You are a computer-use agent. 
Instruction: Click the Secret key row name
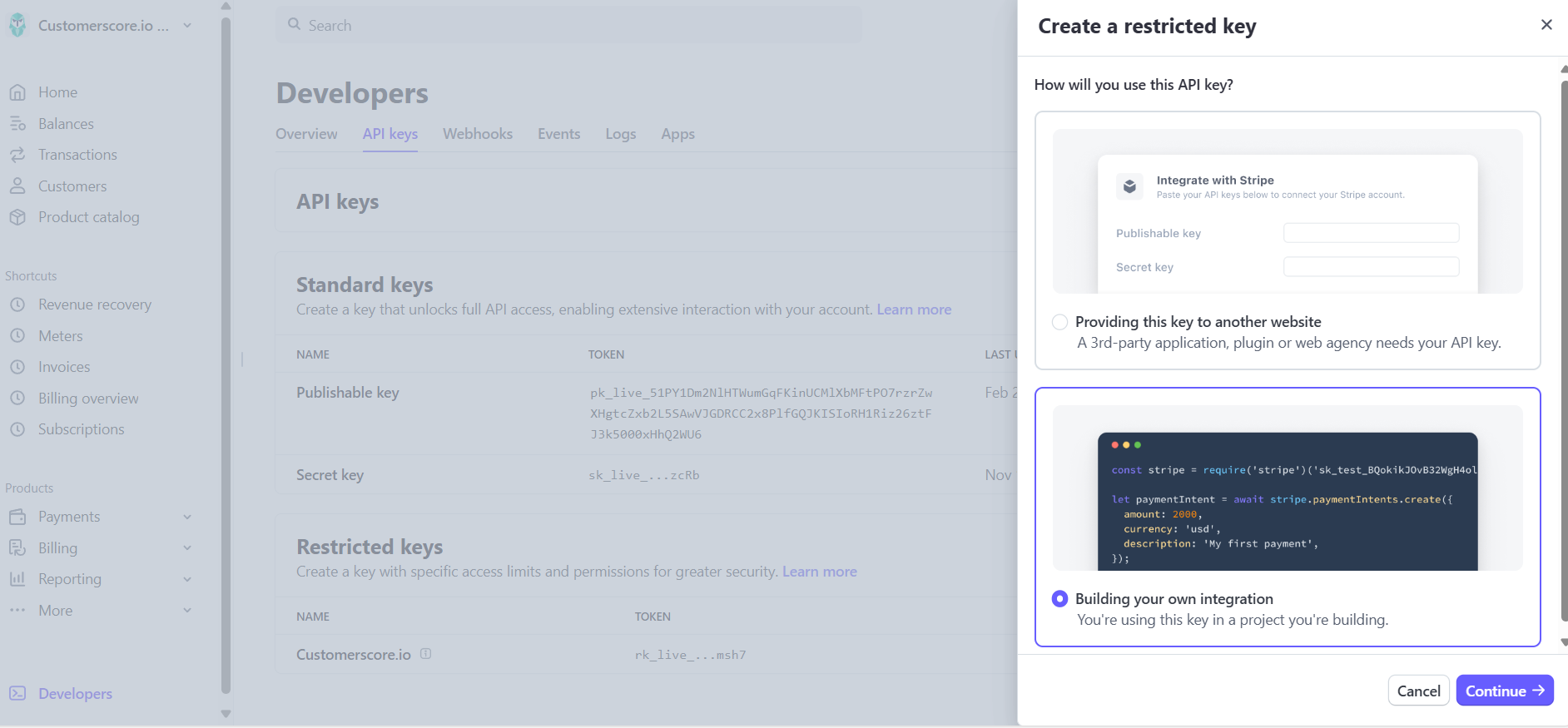coord(330,475)
